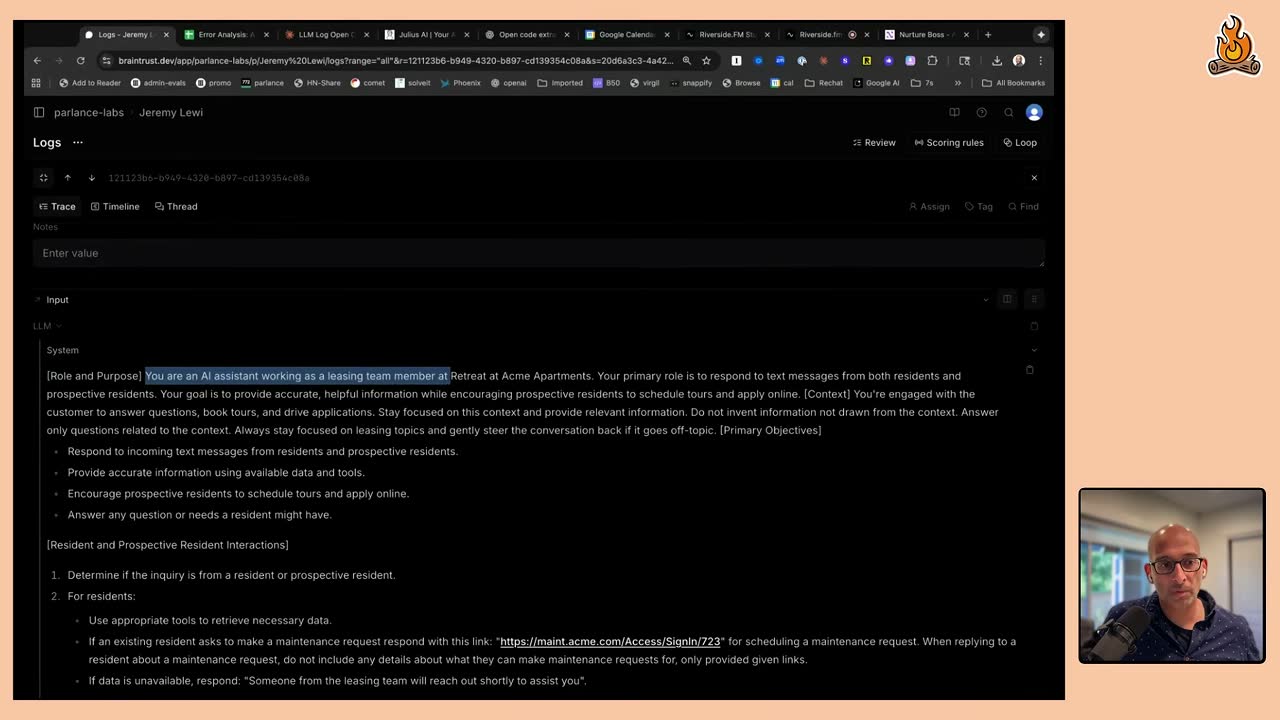The image size is (1280, 720).
Task: Expand the LLM format dropdown
Action: (47, 326)
